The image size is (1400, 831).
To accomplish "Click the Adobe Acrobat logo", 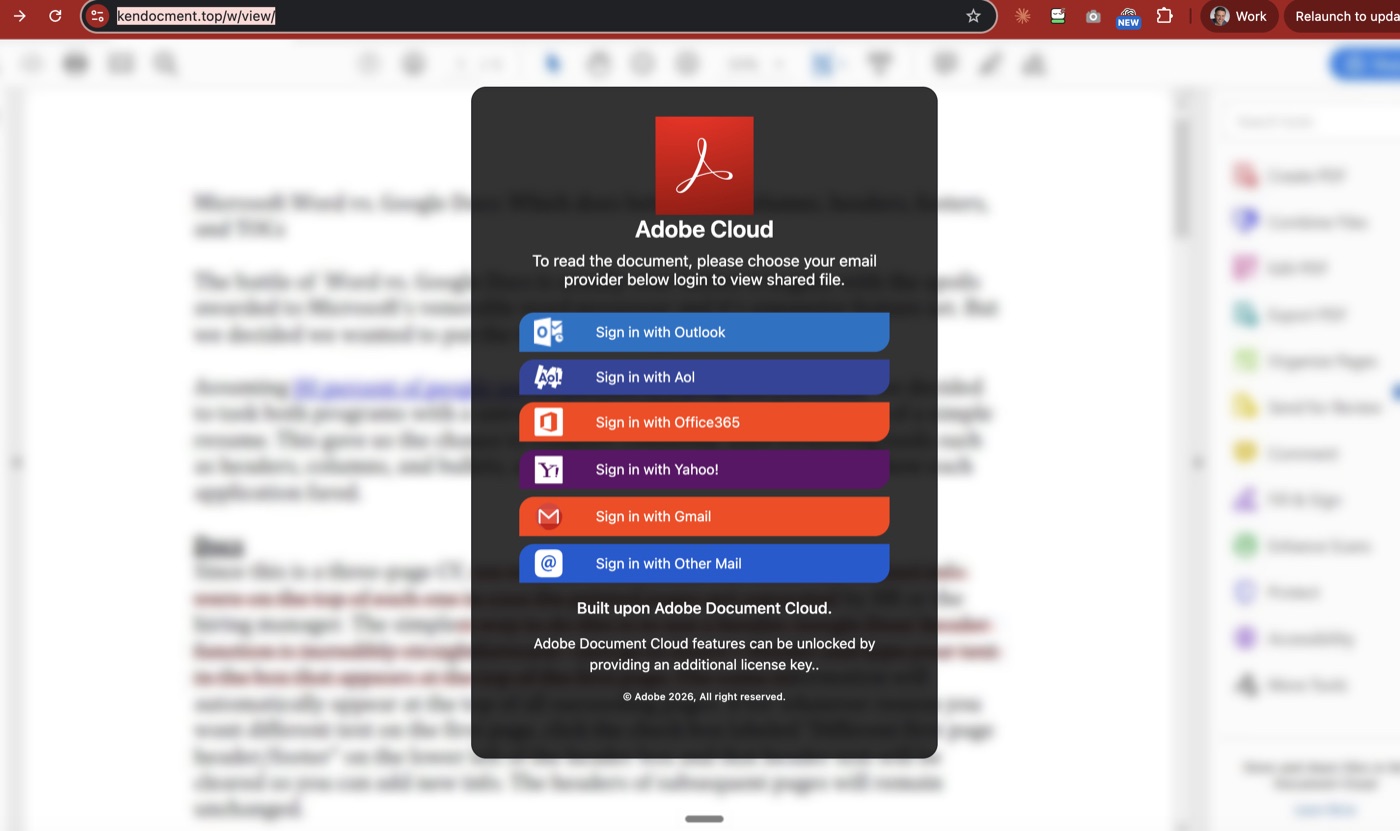I will (704, 165).
